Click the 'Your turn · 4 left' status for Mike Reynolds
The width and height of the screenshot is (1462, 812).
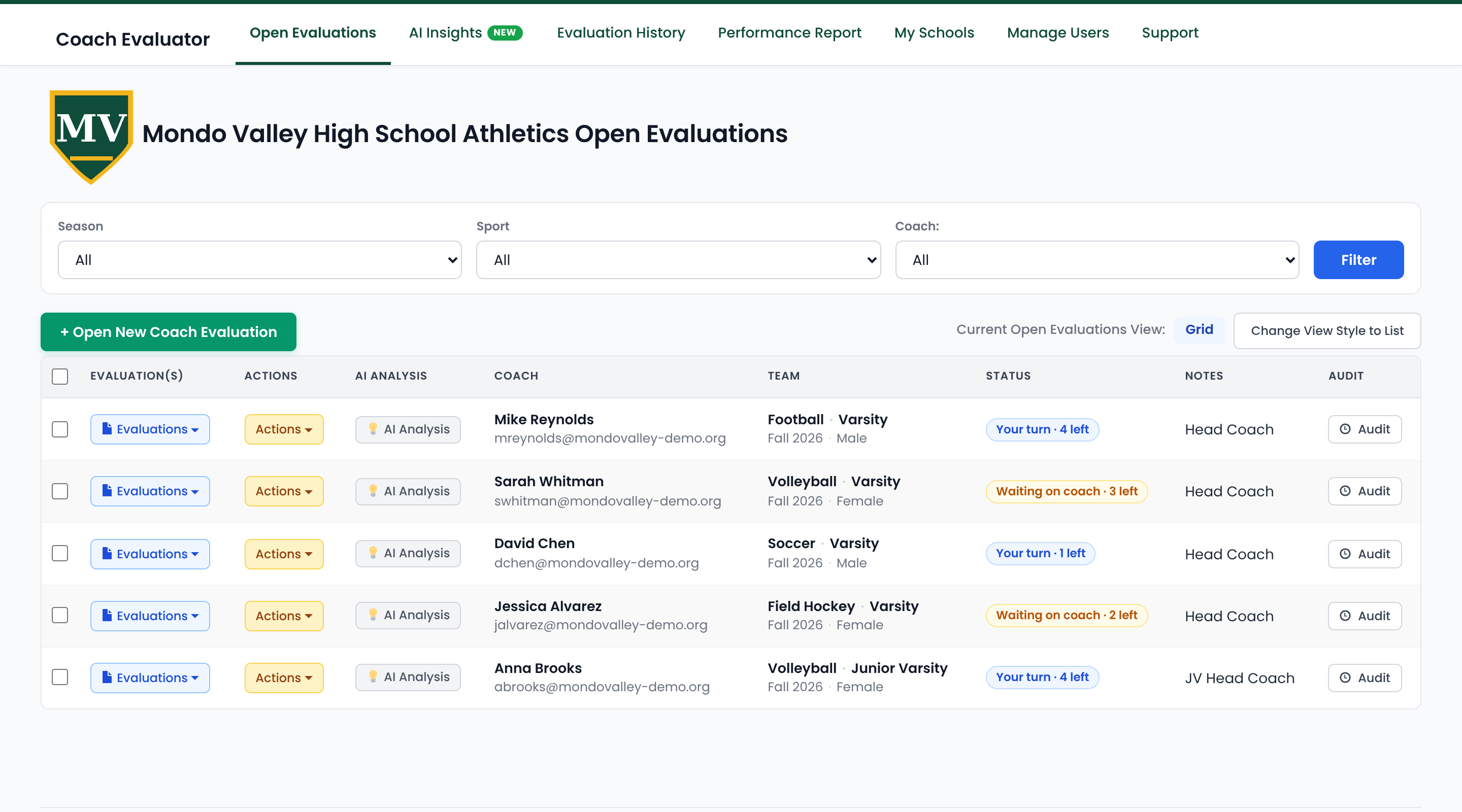pos(1042,429)
